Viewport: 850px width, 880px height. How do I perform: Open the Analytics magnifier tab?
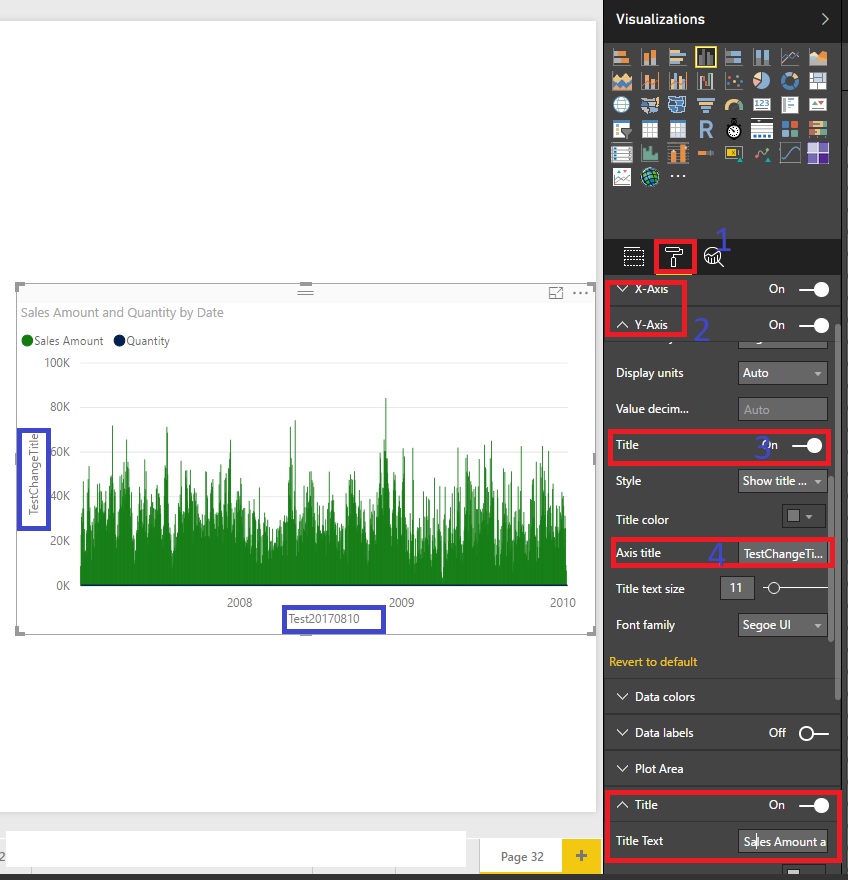714,256
